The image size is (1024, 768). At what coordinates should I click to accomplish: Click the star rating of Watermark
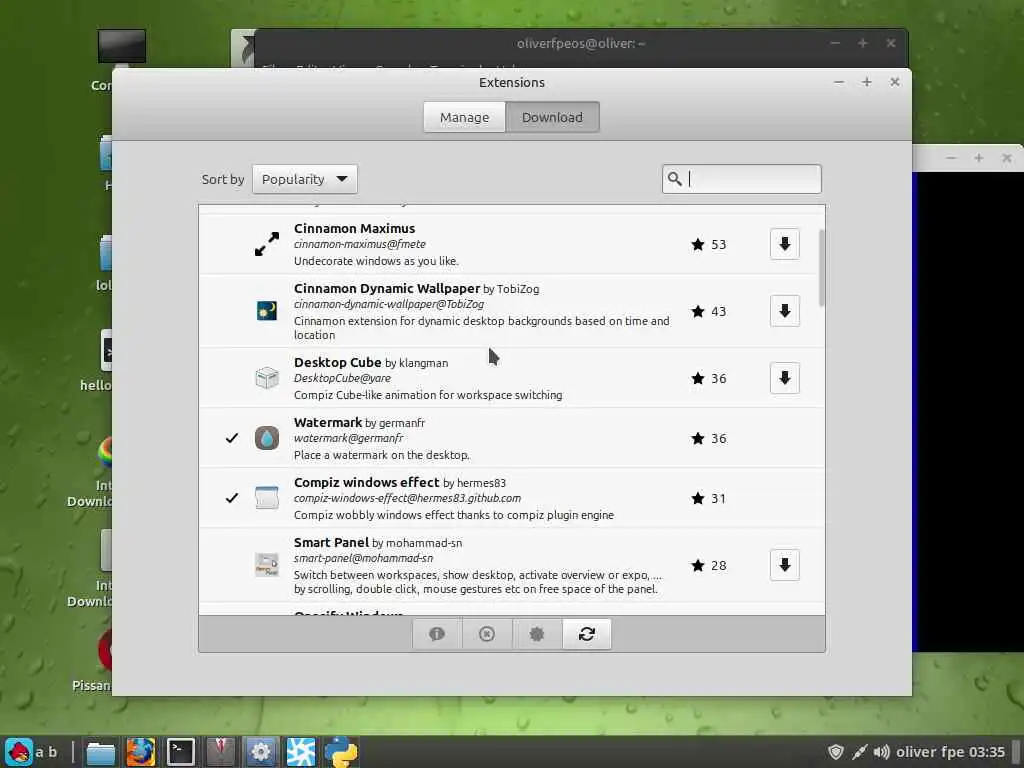[709, 438]
